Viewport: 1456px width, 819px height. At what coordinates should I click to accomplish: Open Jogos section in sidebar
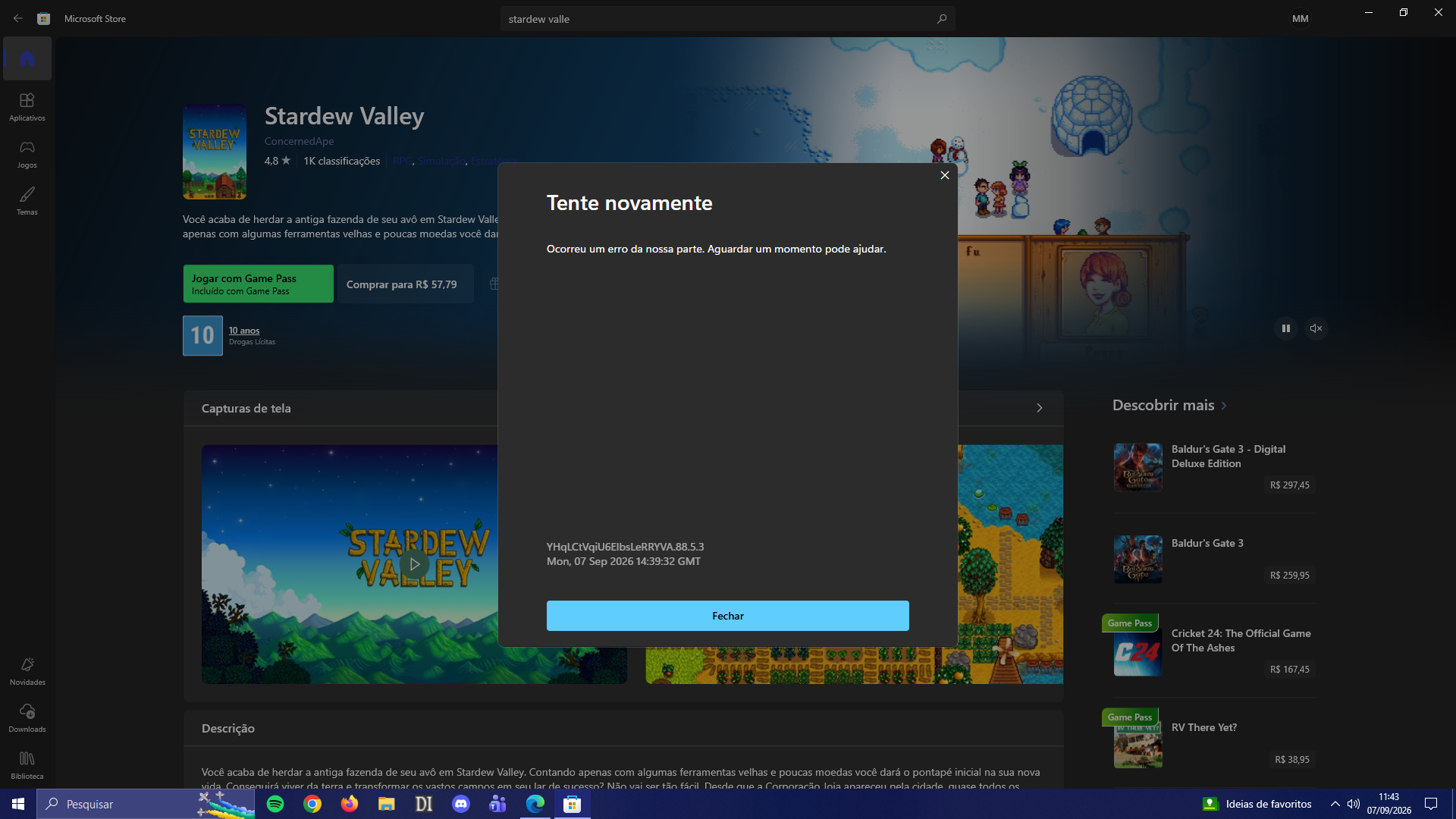(x=27, y=154)
